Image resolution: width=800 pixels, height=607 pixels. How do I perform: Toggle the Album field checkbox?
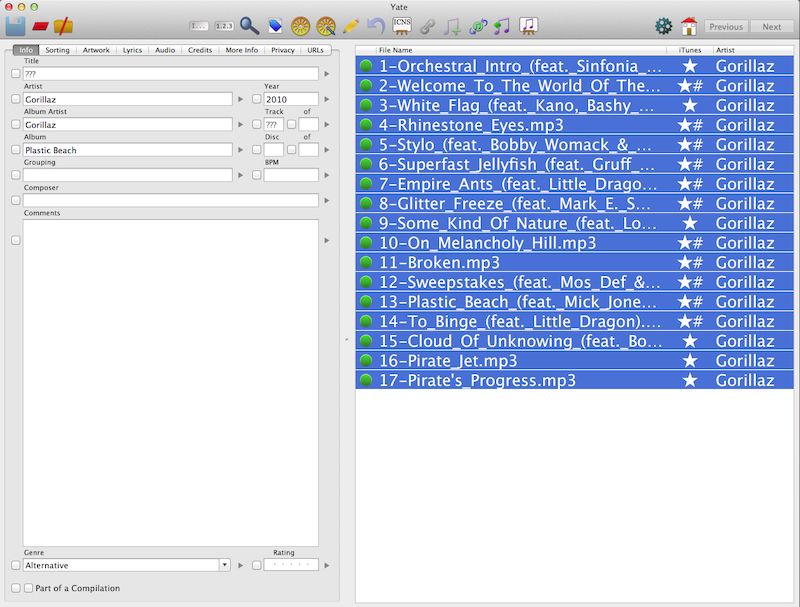pos(16,149)
